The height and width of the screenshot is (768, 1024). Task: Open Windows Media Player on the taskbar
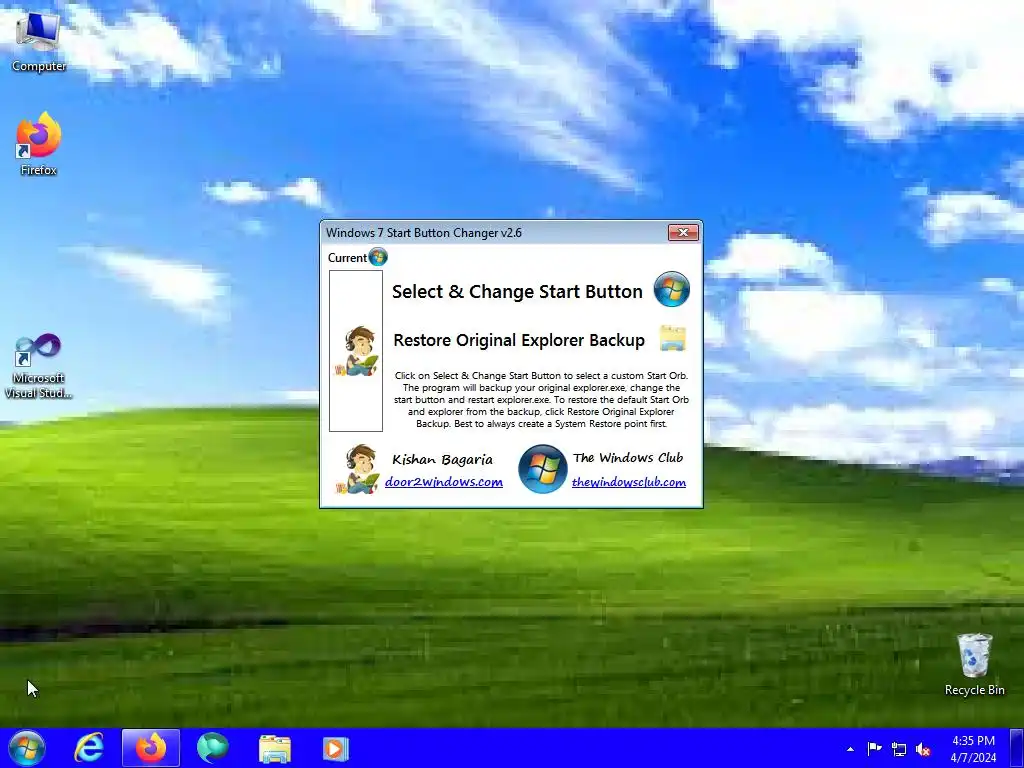336,748
